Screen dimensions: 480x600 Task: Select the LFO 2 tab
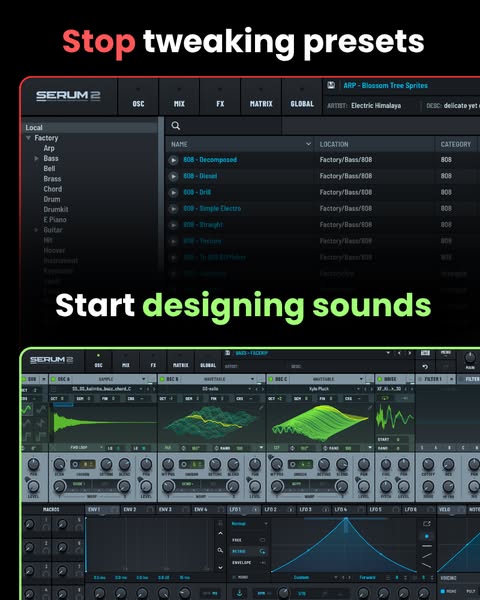[x=279, y=510]
